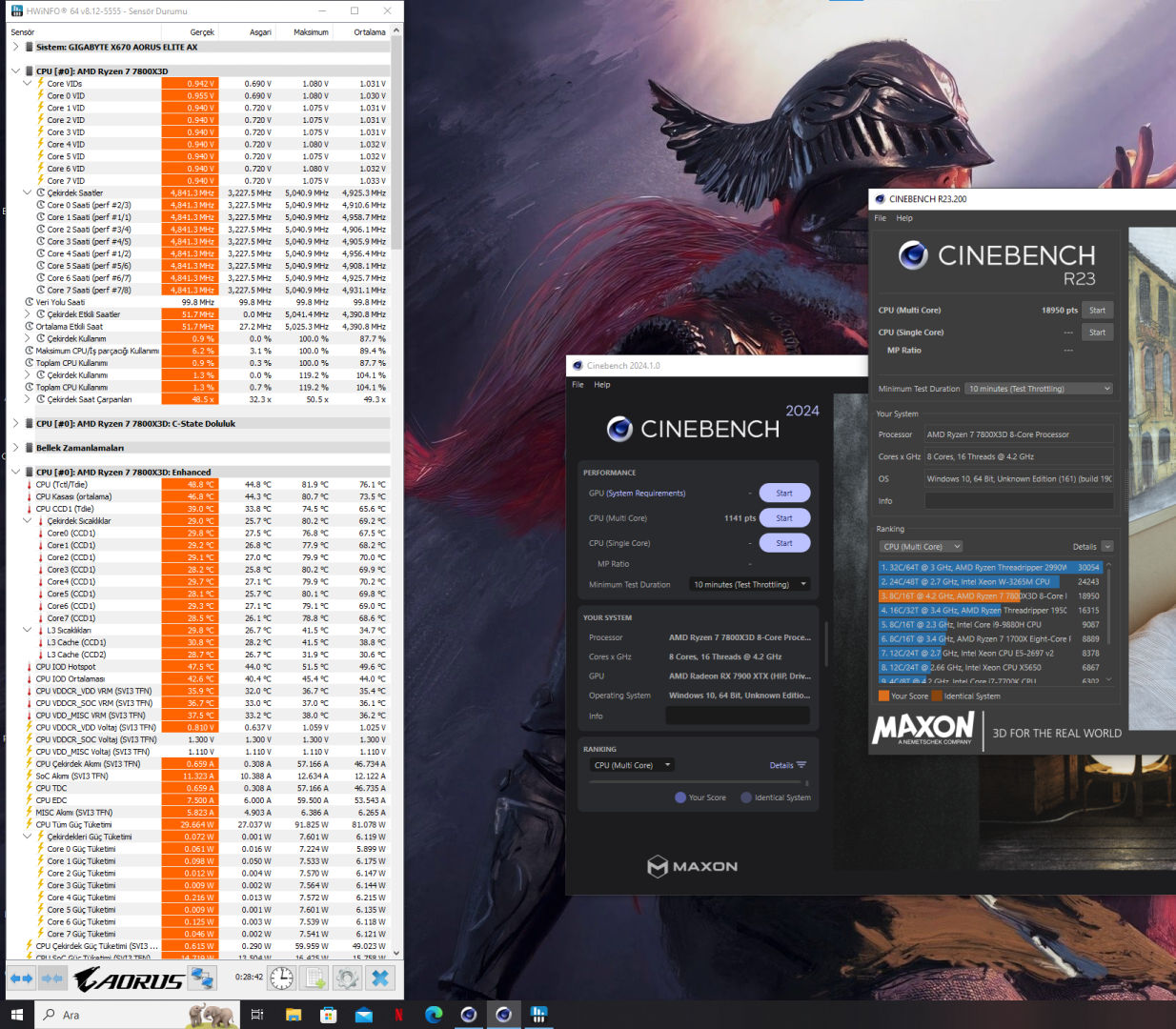This screenshot has width=1176, height=1029.
Task: Open Mail app from taskbar
Action: click(x=364, y=1015)
